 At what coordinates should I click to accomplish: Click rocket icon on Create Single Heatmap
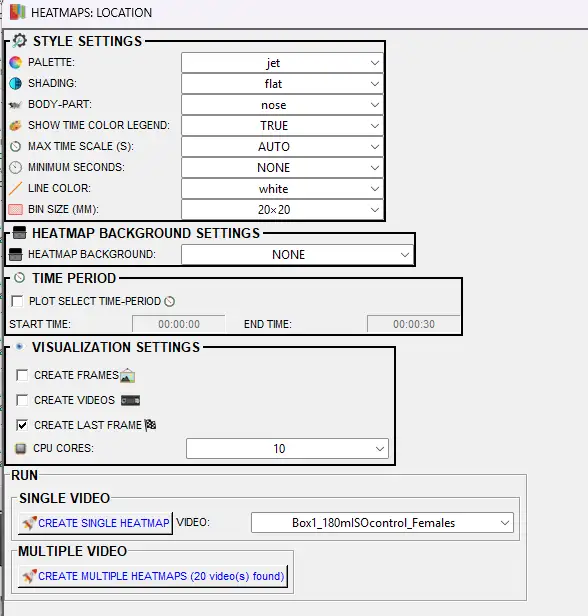tap(29, 523)
